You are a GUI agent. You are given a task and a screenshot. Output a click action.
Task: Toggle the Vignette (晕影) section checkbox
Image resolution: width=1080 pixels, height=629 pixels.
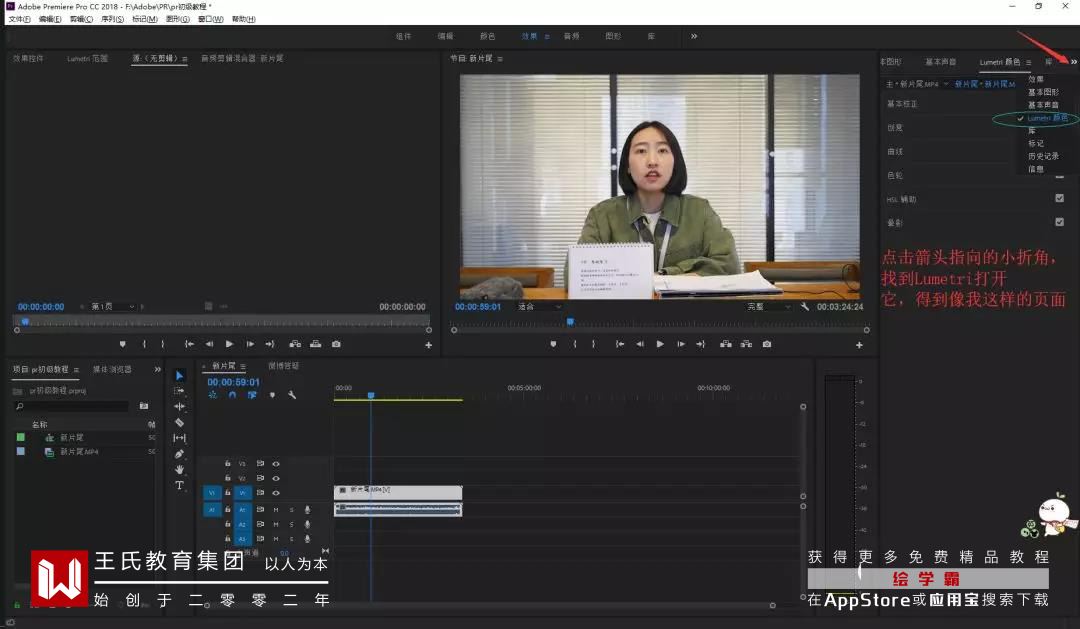point(1059,222)
